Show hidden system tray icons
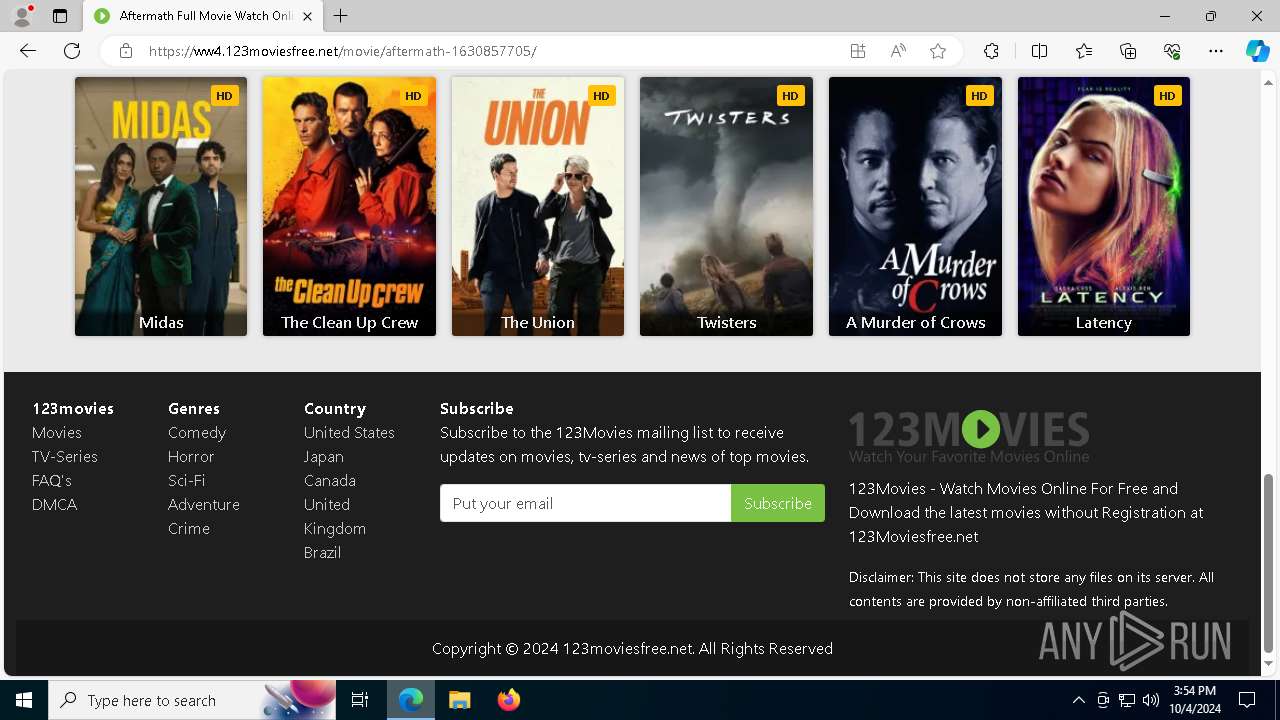Viewport: 1280px width, 720px height. pyautogui.click(x=1078, y=700)
